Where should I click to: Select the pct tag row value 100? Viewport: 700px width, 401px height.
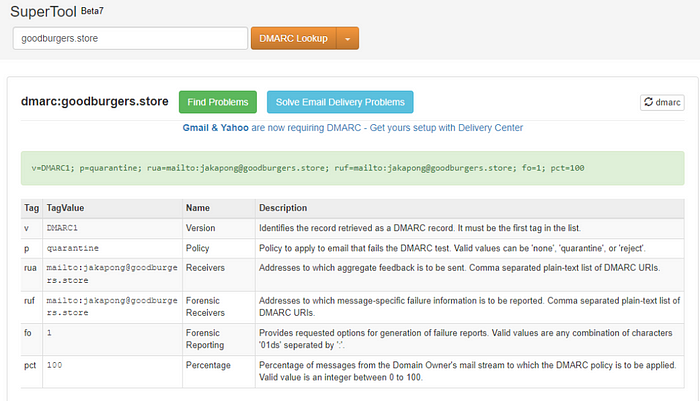112,372
